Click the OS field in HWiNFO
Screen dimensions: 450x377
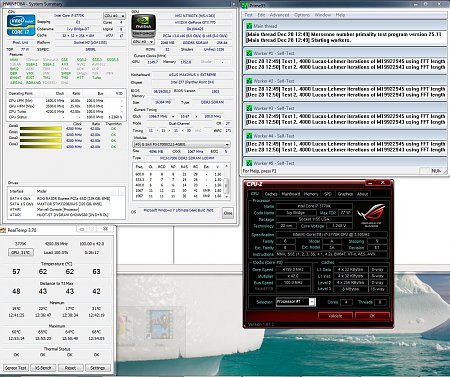[x=178, y=211]
